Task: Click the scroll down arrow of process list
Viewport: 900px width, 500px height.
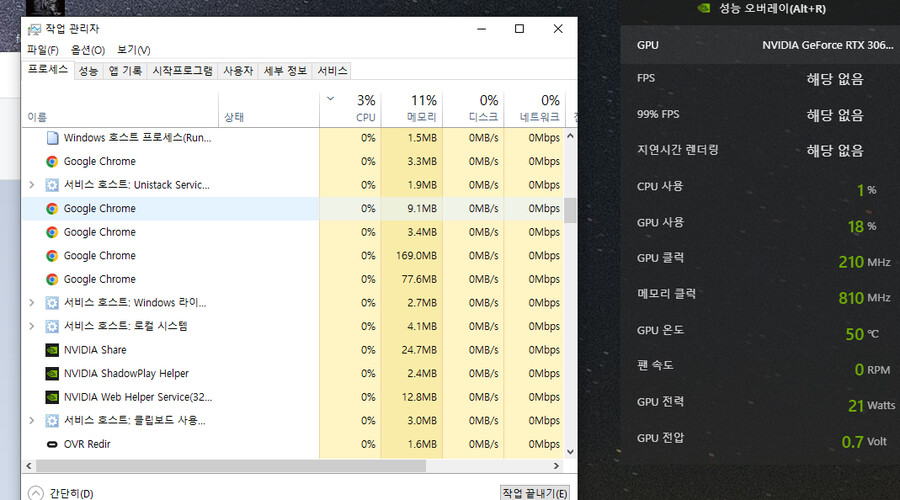Action: pos(570,452)
